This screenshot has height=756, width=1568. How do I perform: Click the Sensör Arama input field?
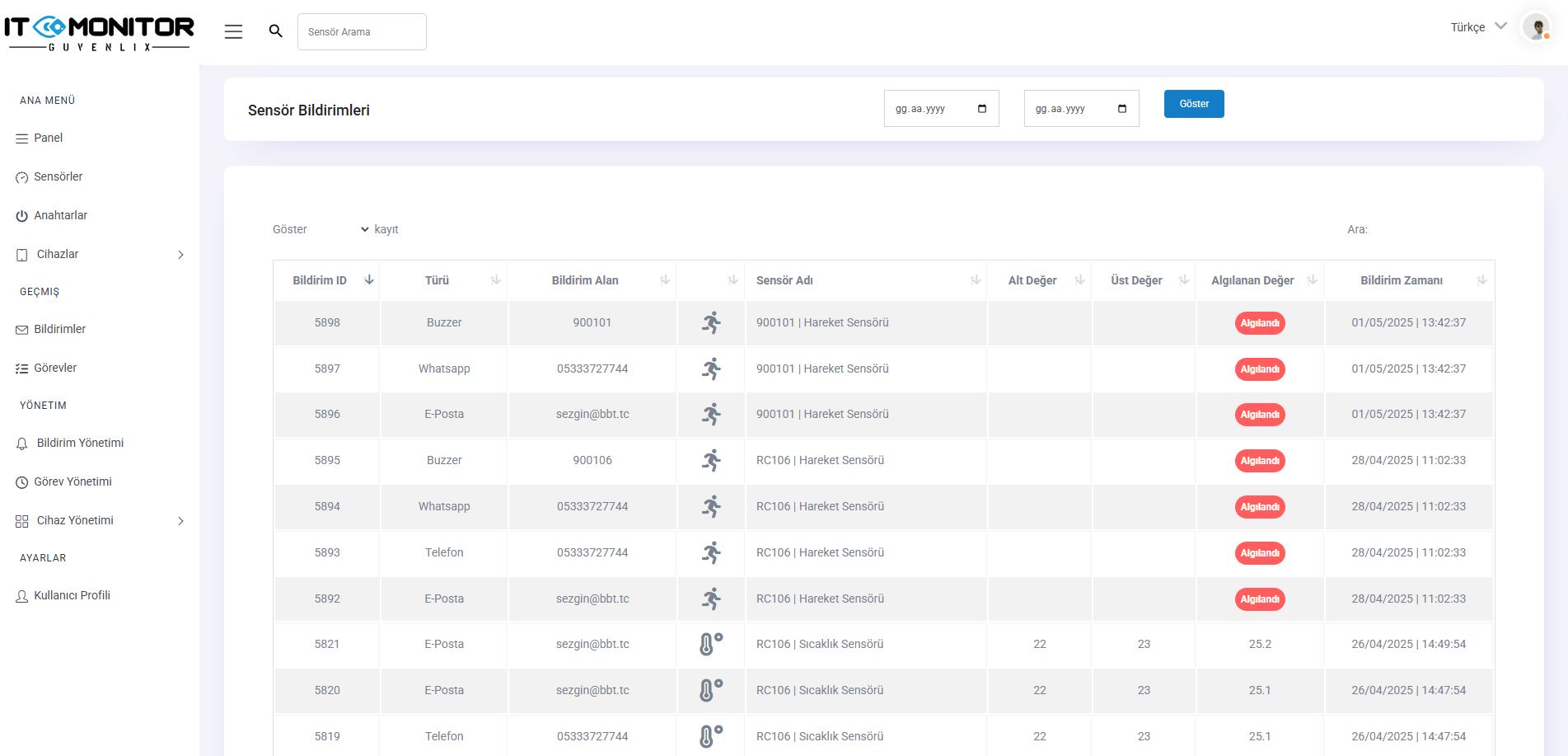[362, 31]
